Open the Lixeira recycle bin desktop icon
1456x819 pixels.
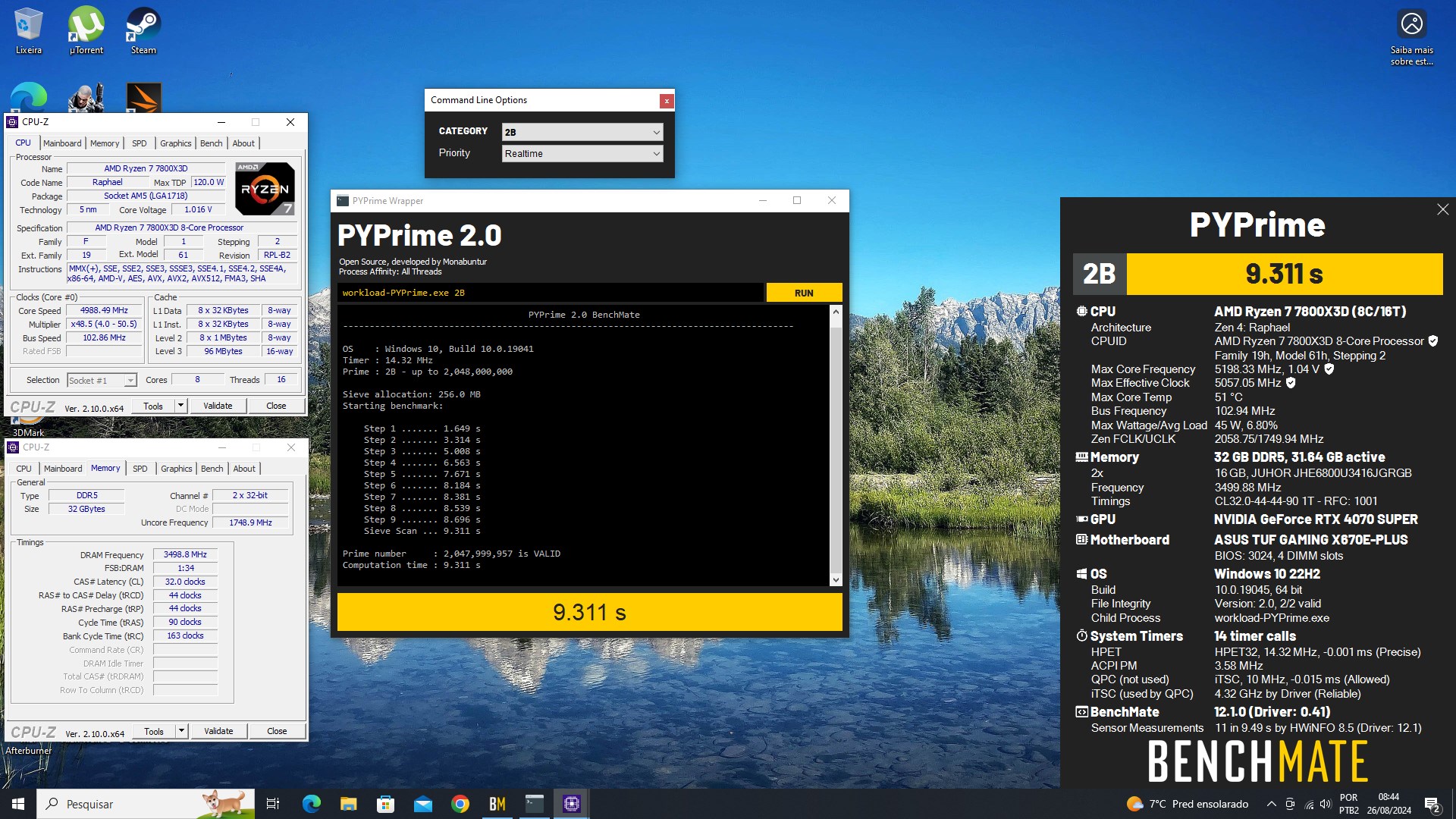pyautogui.click(x=28, y=30)
